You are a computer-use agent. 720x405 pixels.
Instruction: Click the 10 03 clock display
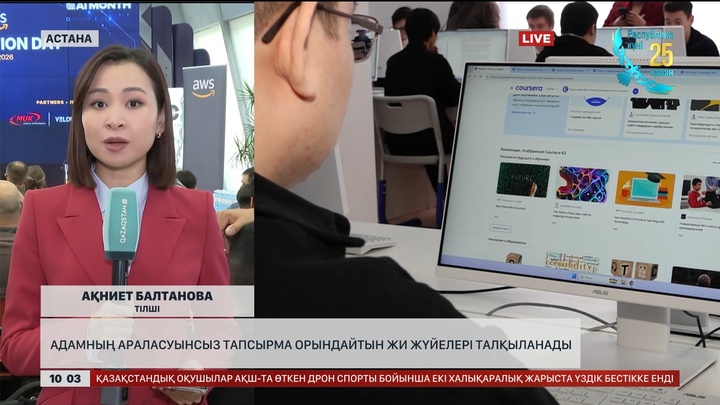[x=65, y=379]
